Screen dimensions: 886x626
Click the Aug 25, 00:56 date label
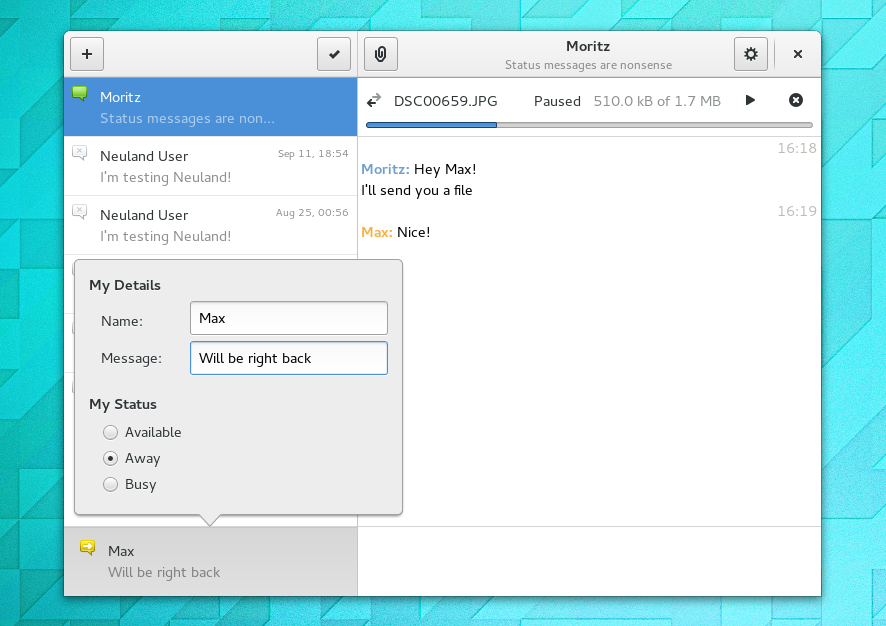click(312, 212)
